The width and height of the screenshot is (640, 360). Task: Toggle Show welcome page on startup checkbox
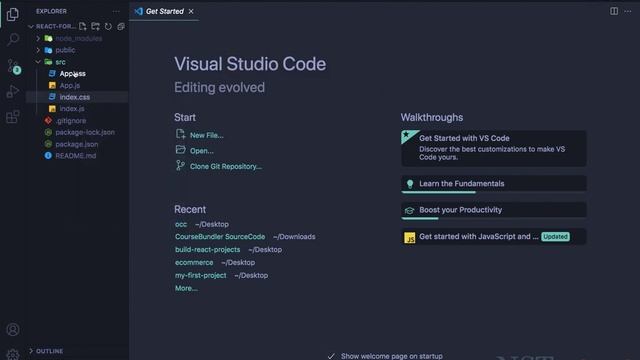(x=331, y=356)
